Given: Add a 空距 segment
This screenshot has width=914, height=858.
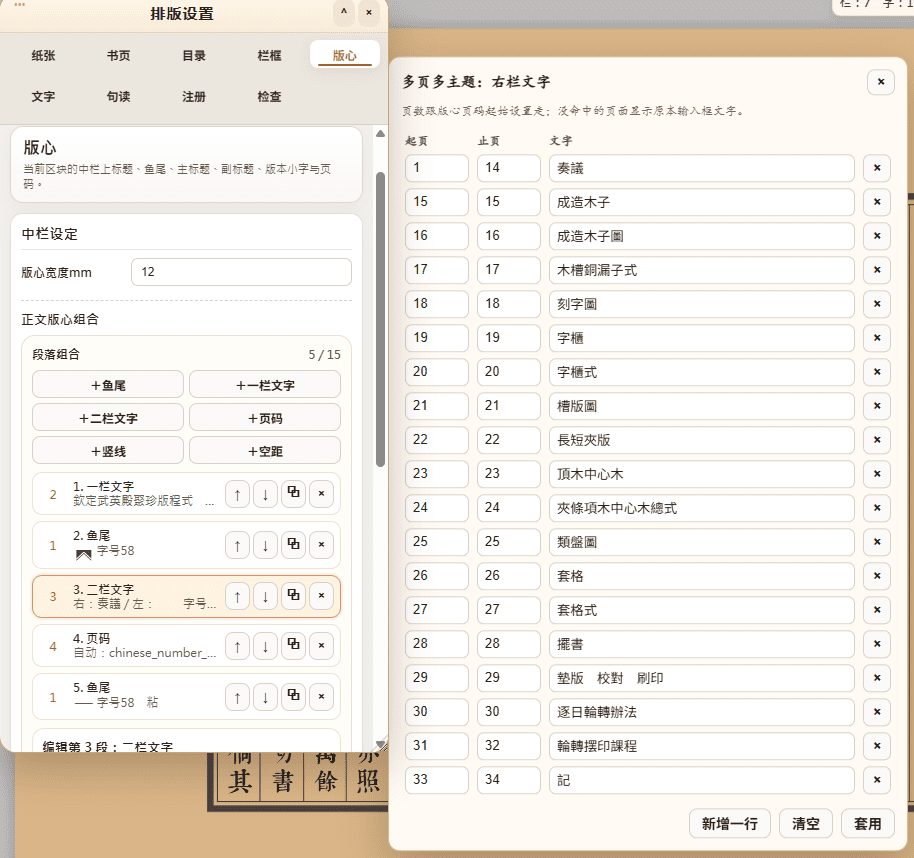Looking at the screenshot, I should (265, 451).
